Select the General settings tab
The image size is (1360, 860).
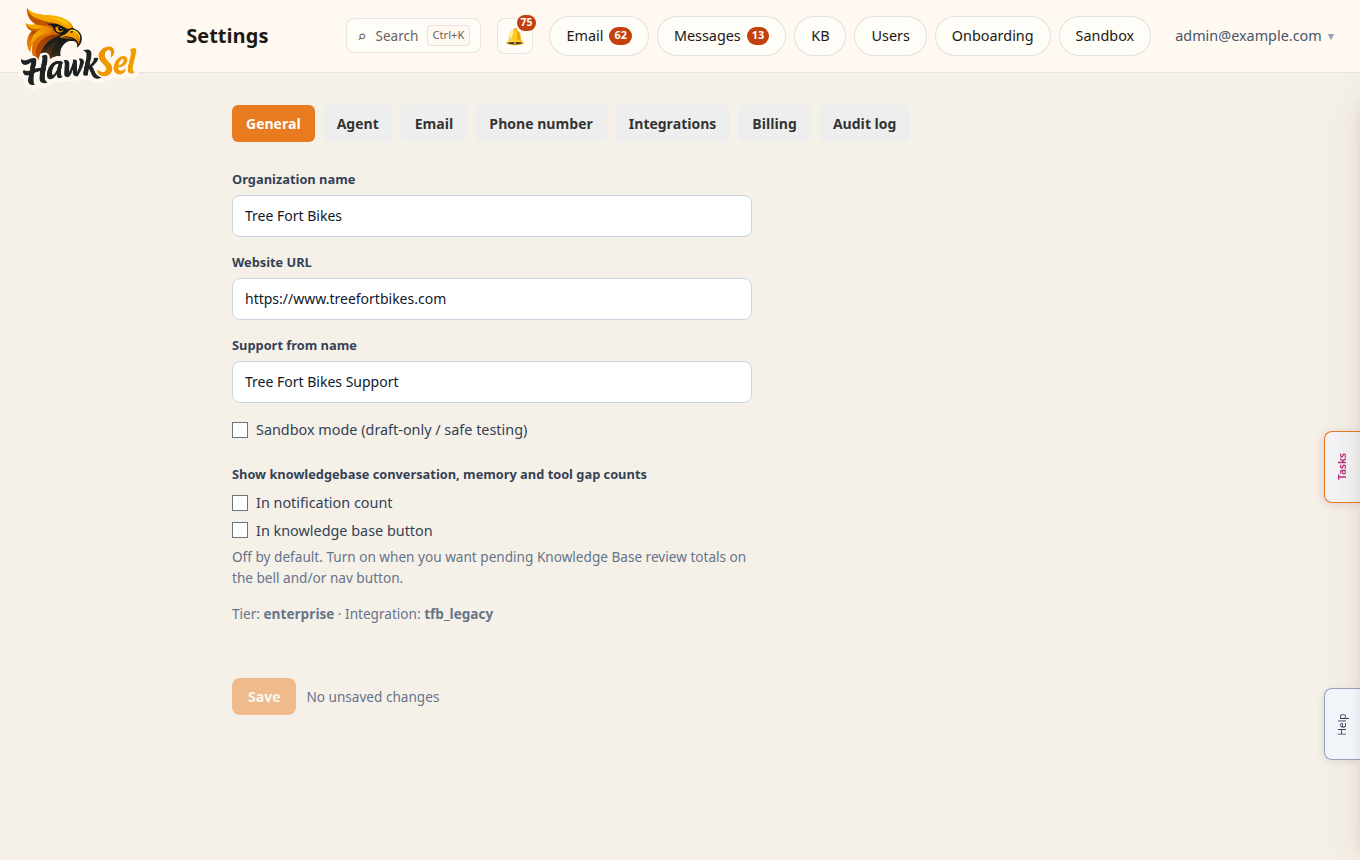tap(273, 124)
